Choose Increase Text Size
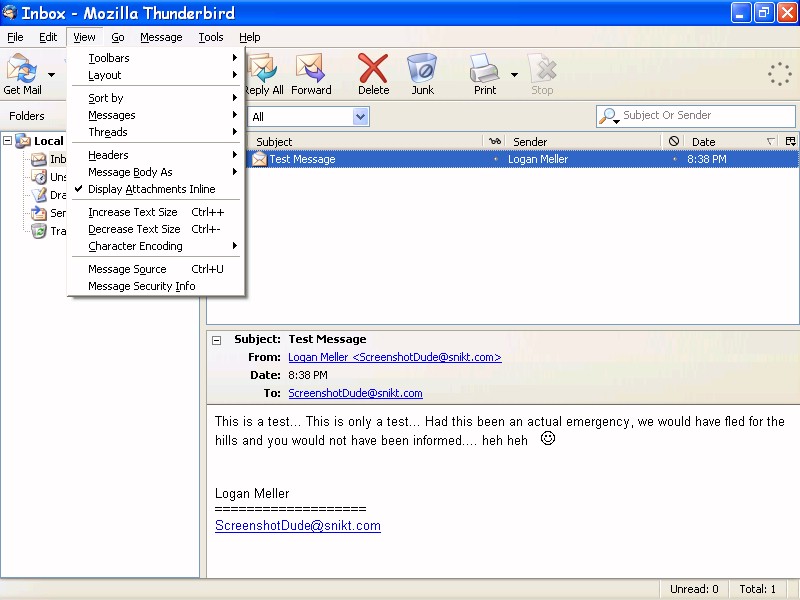 [x=156, y=212]
